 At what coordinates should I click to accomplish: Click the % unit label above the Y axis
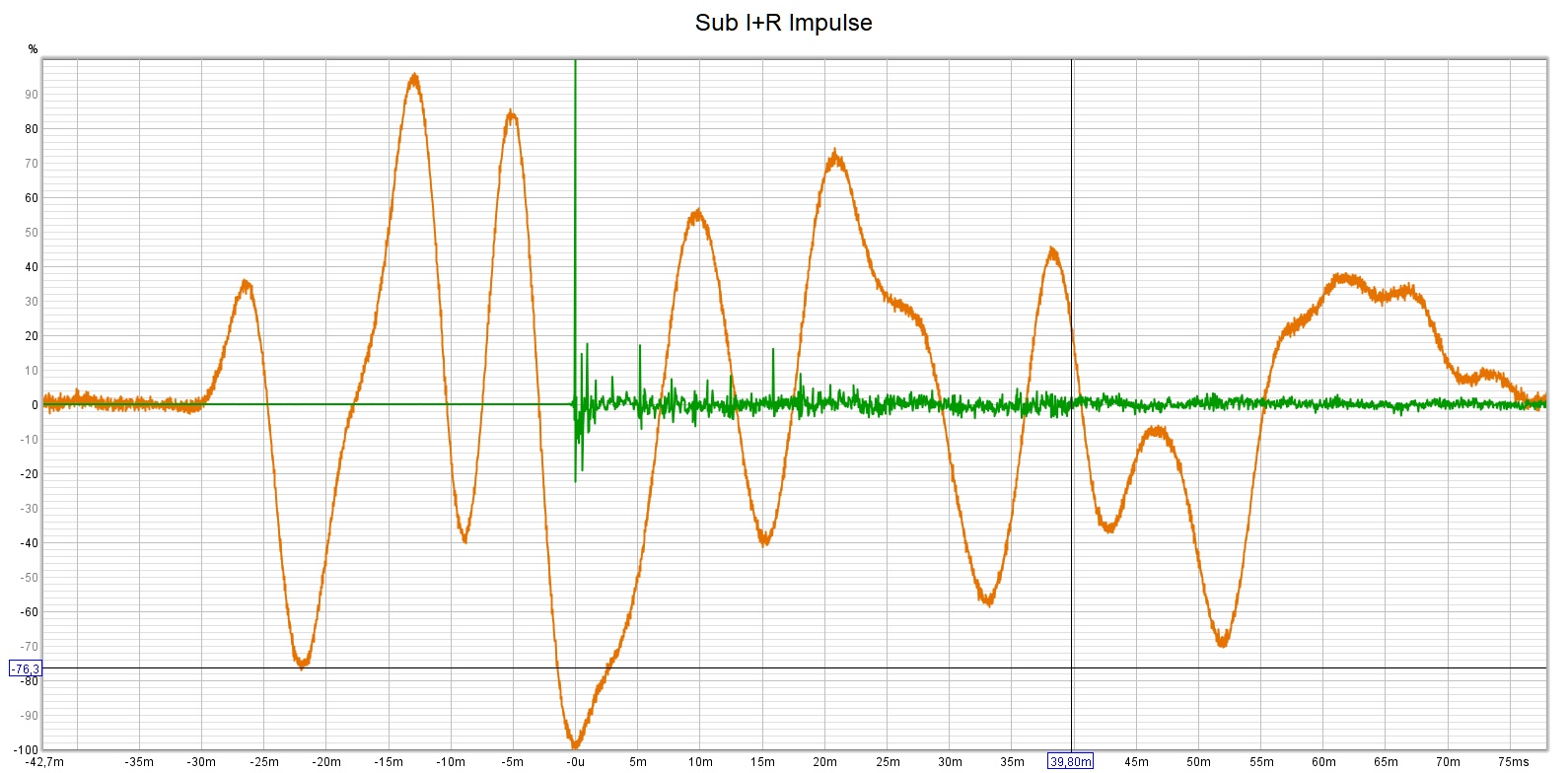[33, 49]
